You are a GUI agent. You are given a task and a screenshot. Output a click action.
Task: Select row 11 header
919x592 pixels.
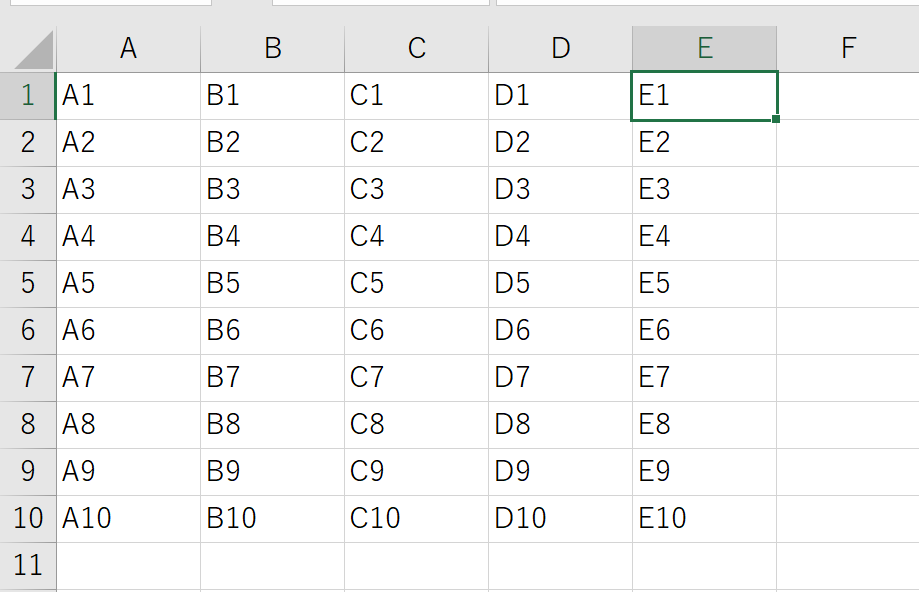tap(28, 566)
